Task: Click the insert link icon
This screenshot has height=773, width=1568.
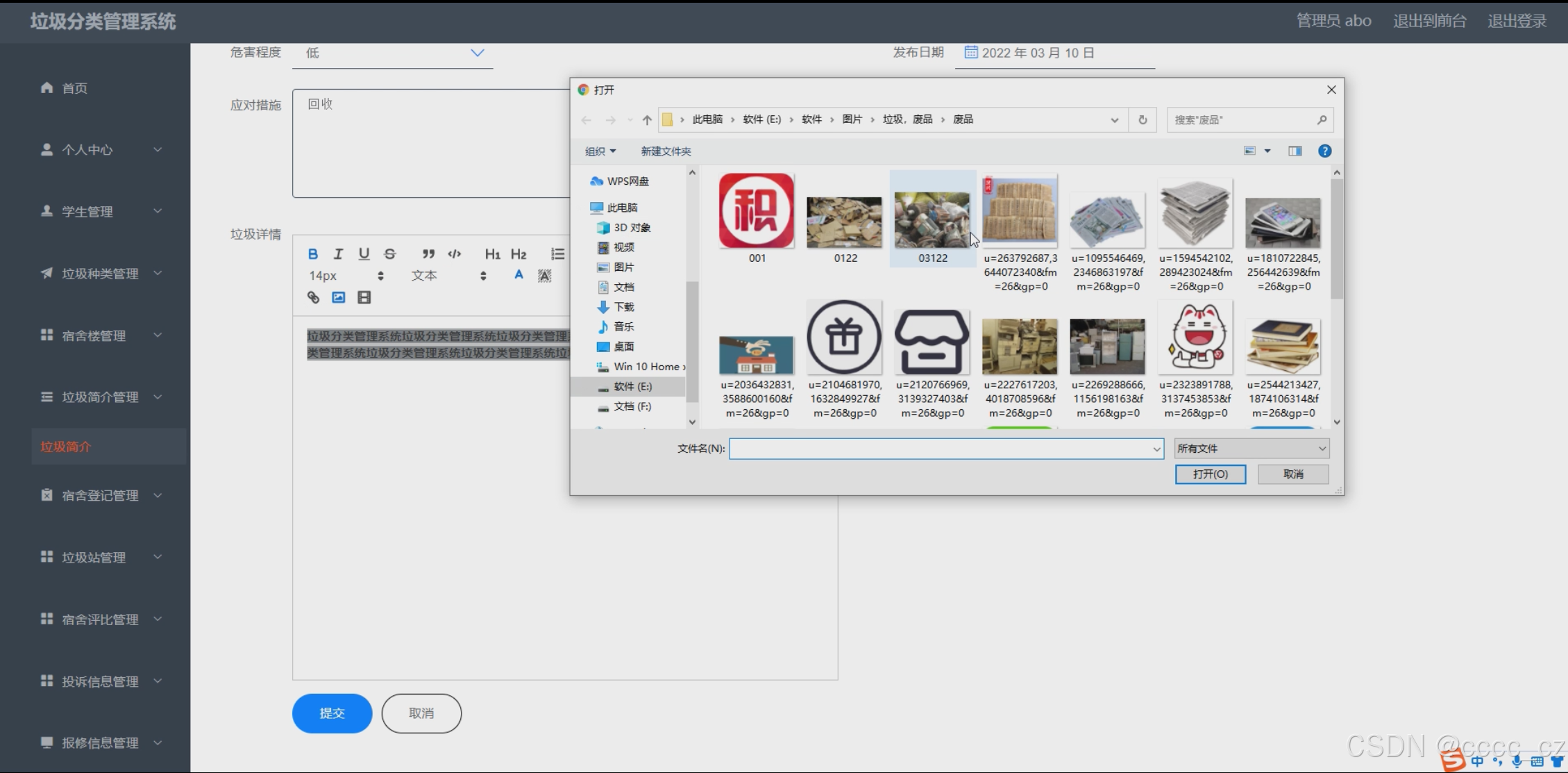Action: tap(314, 298)
